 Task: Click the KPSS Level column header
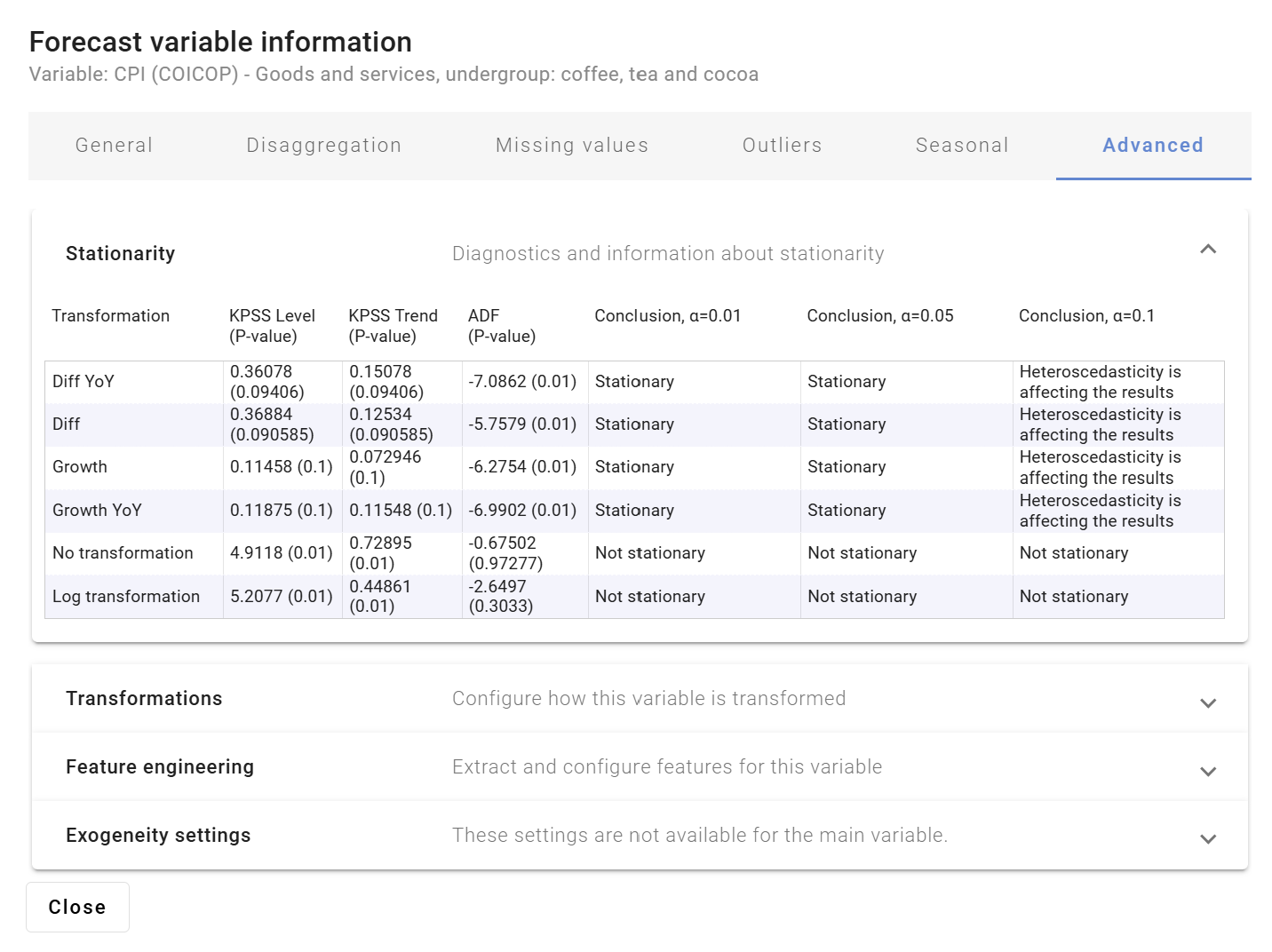point(272,326)
